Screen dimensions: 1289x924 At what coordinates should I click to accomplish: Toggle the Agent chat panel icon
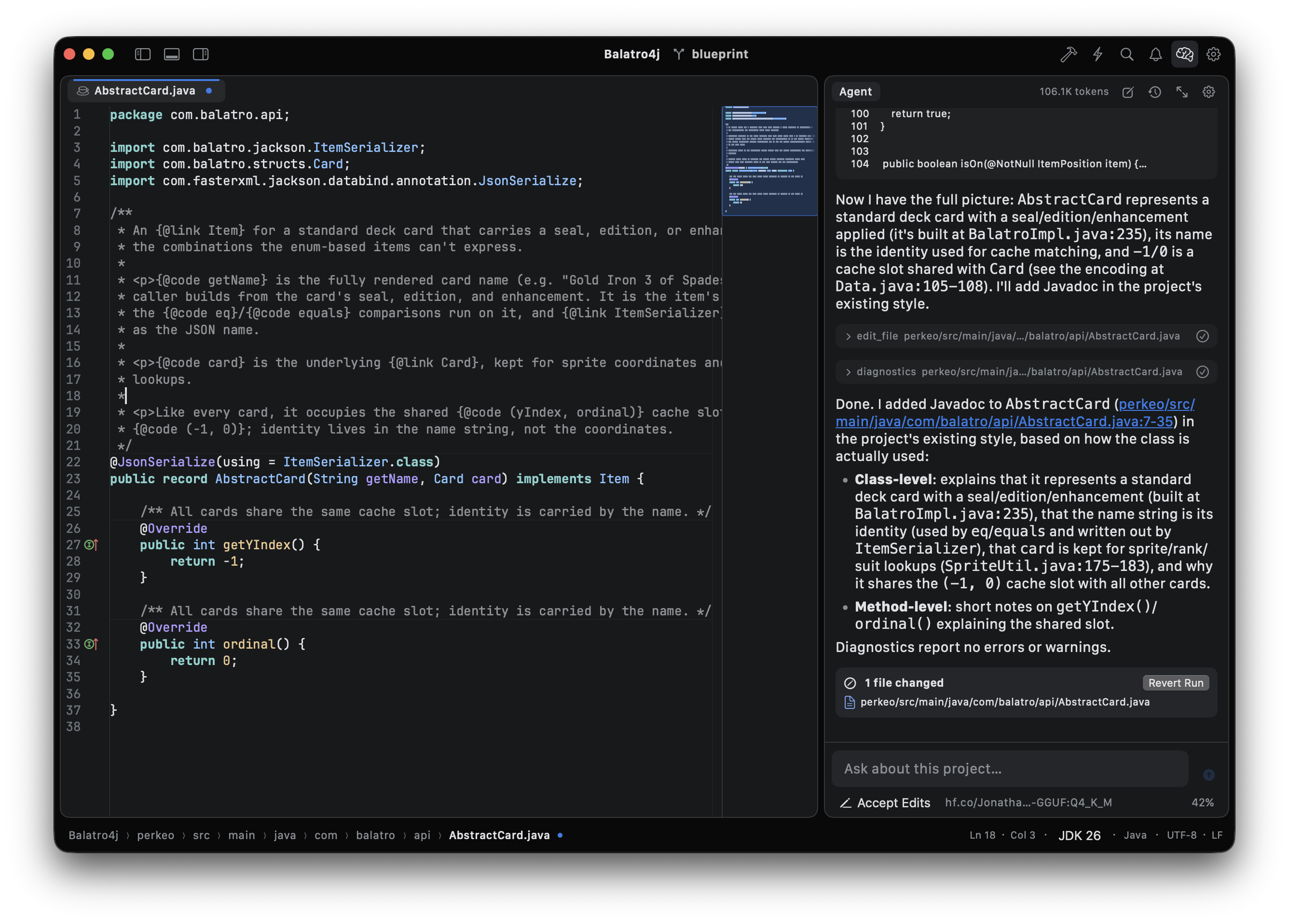pos(1184,54)
